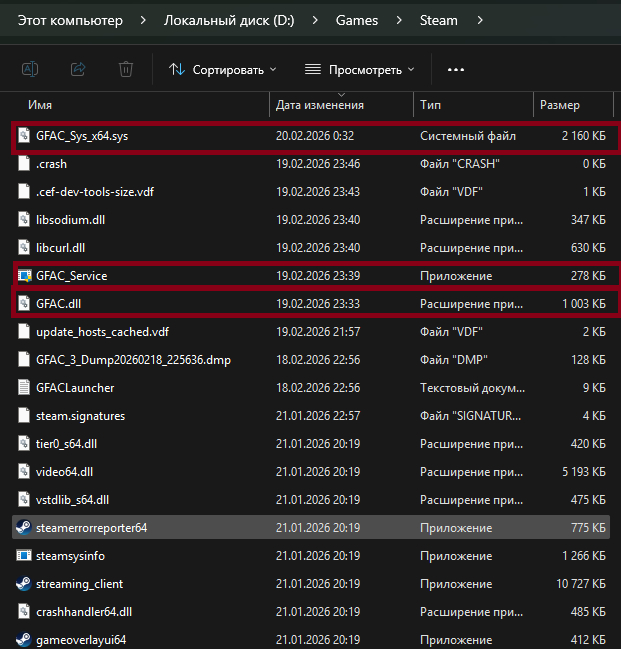
Task: Select the steamerrorreporter64 Steam icon
Action: pos(22,527)
